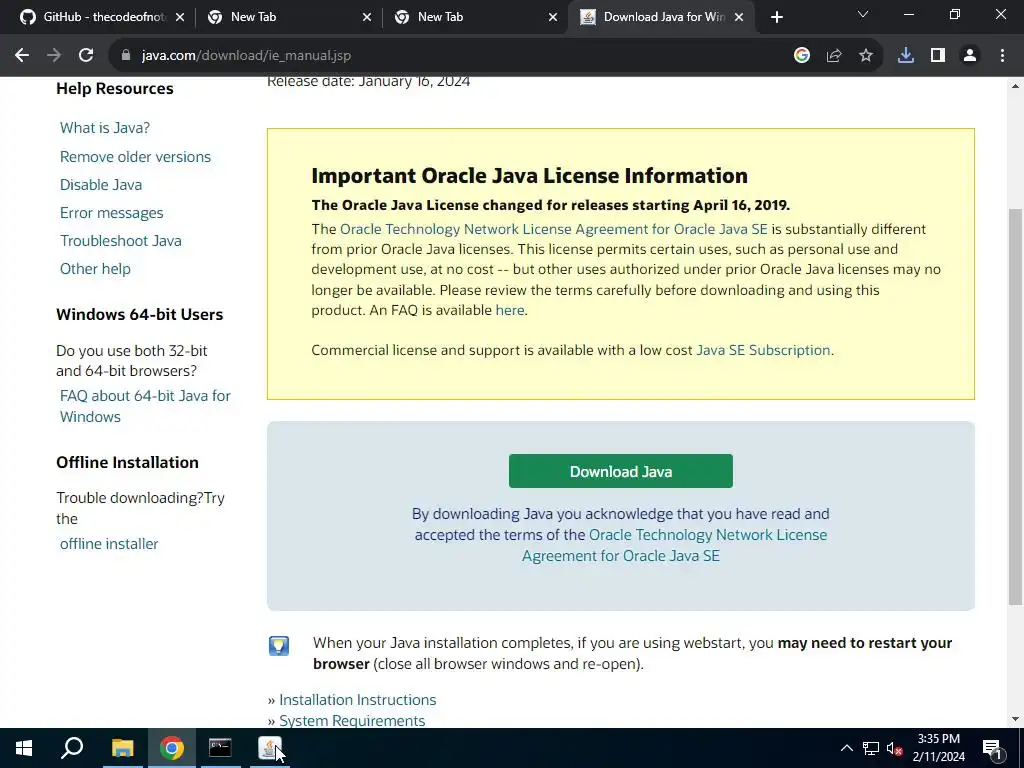Click the page vertical scrollbar thumb
The width and height of the screenshot is (1024, 768).
click(x=1015, y=406)
